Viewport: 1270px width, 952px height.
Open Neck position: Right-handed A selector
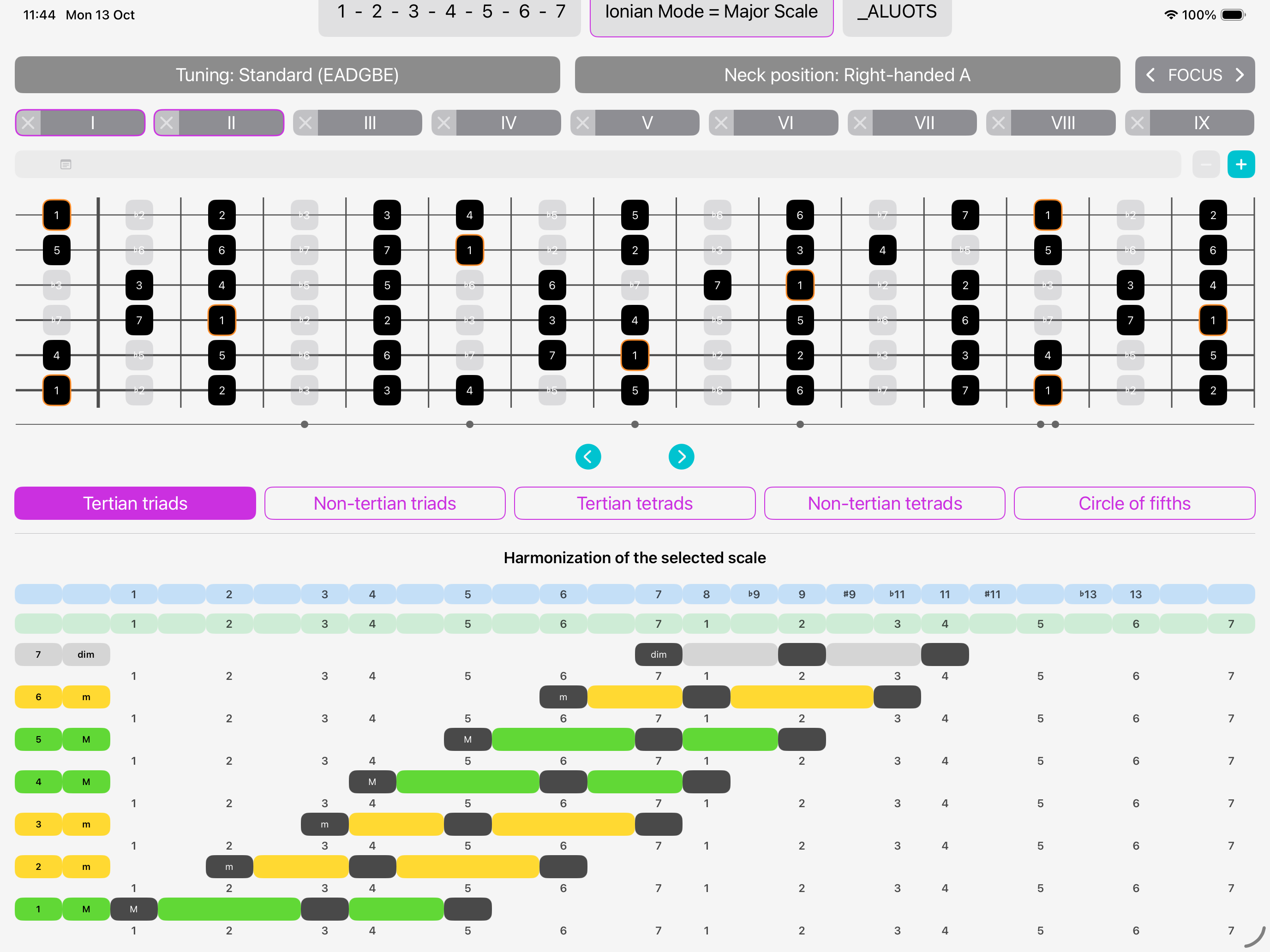pyautogui.click(x=847, y=75)
